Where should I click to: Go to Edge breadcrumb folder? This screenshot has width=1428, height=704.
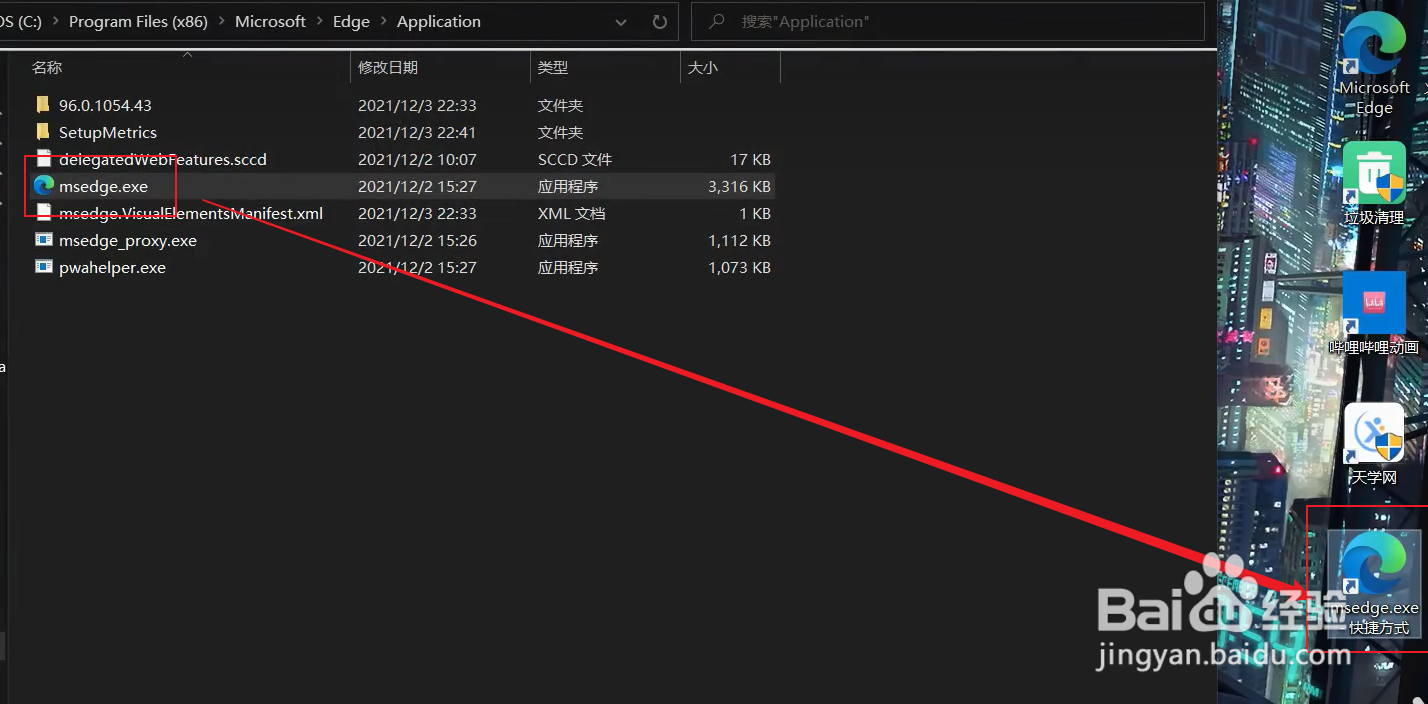pos(351,21)
